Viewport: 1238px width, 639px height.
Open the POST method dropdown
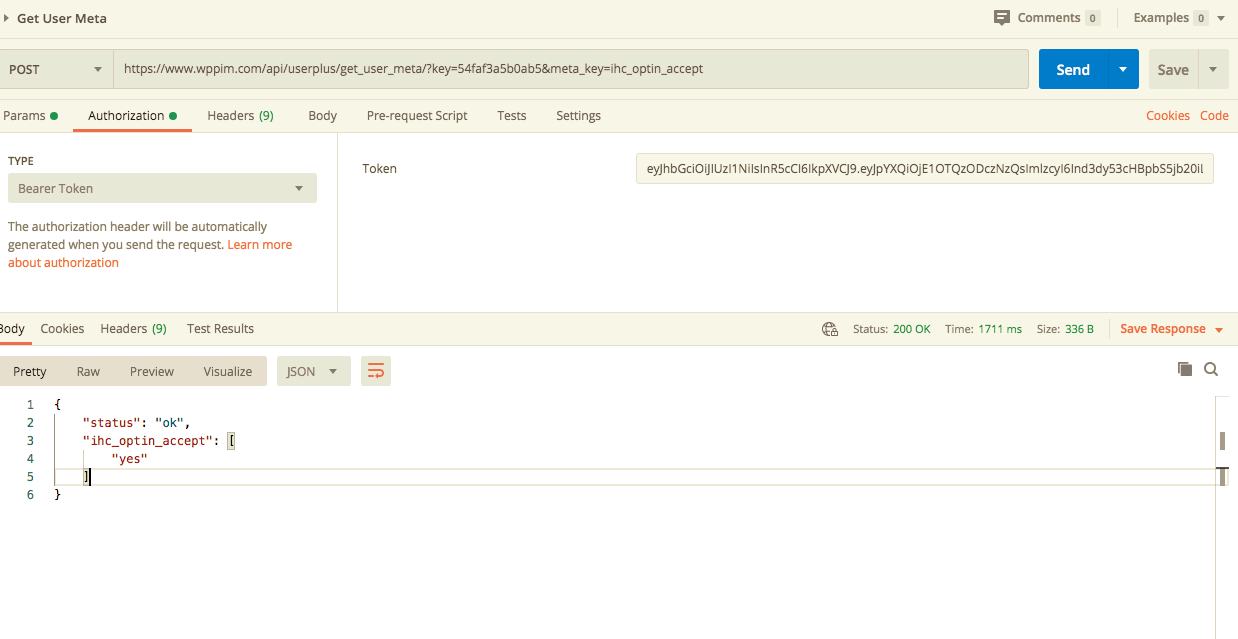point(56,69)
